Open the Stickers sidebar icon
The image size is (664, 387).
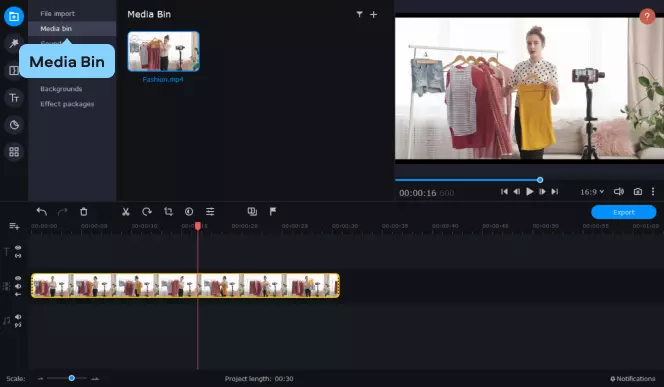pos(14,125)
